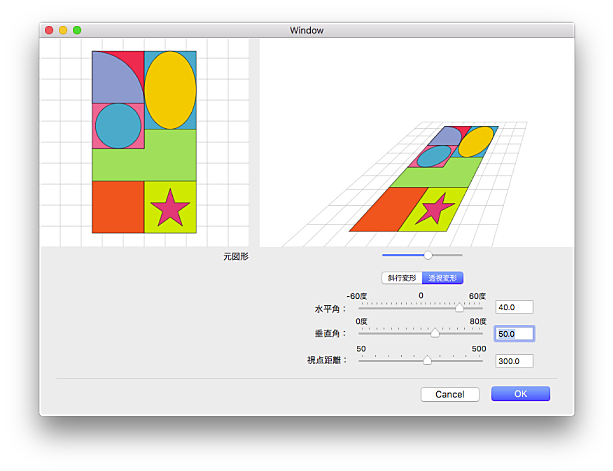
Task: Click the OK button
Action: click(520, 394)
